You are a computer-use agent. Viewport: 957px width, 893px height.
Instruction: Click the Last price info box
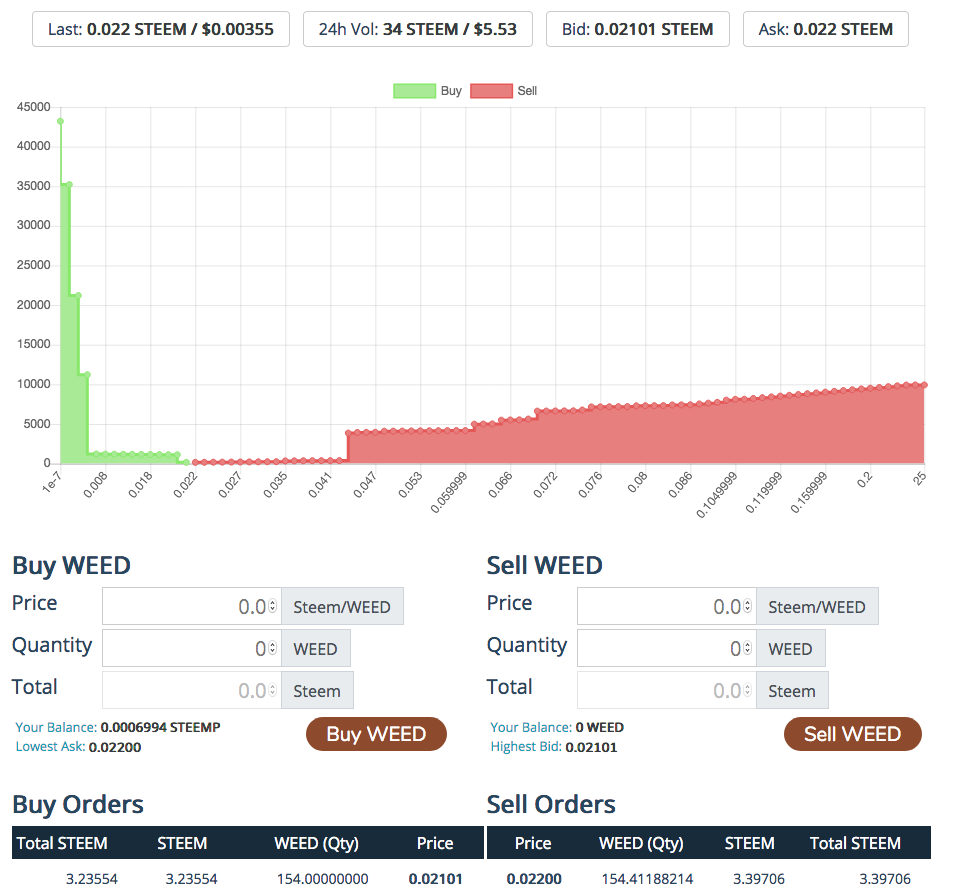(161, 29)
